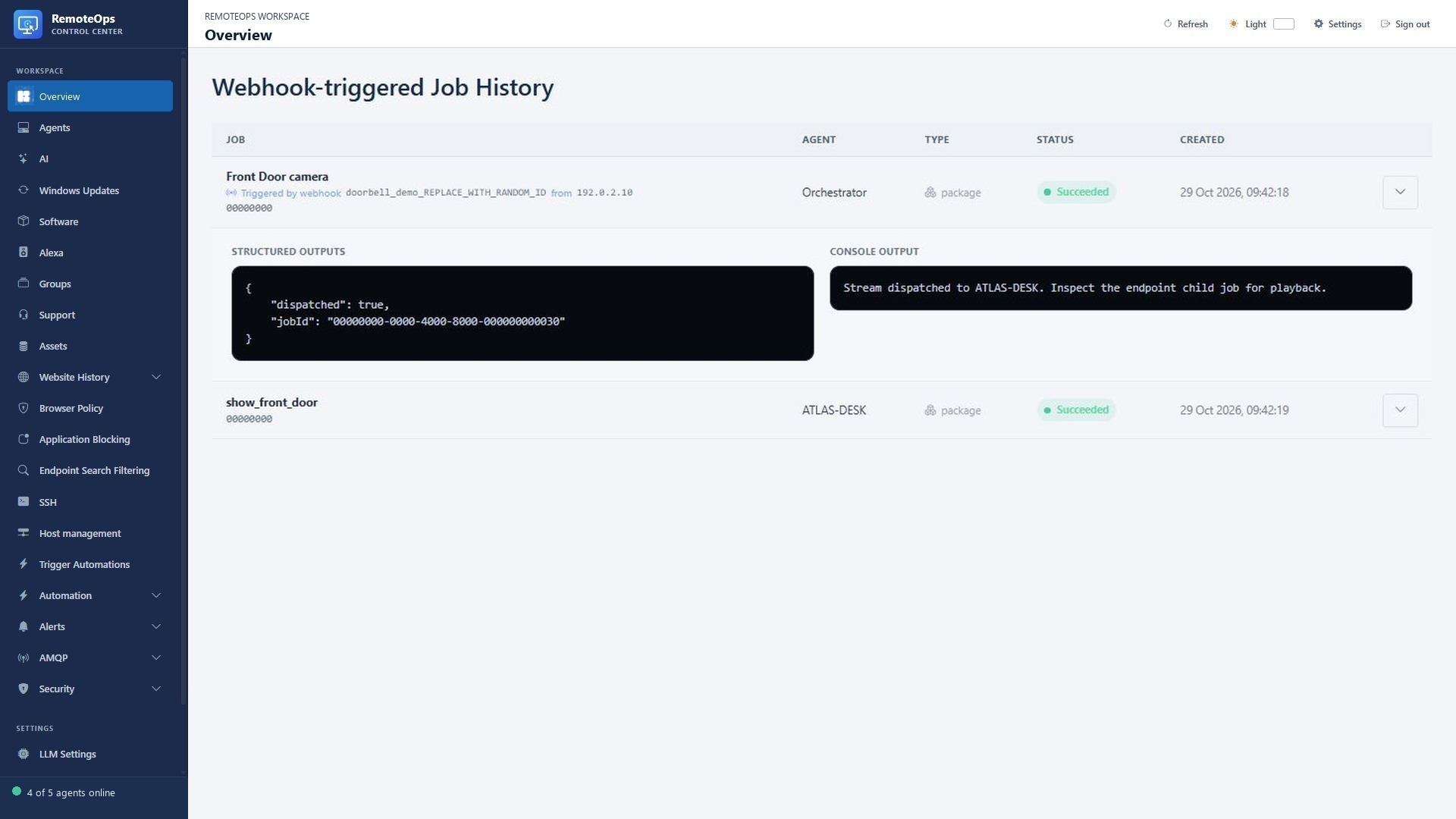The image size is (1456, 819).
Task: Click the LLM Settings gear icon
Action: (x=24, y=754)
